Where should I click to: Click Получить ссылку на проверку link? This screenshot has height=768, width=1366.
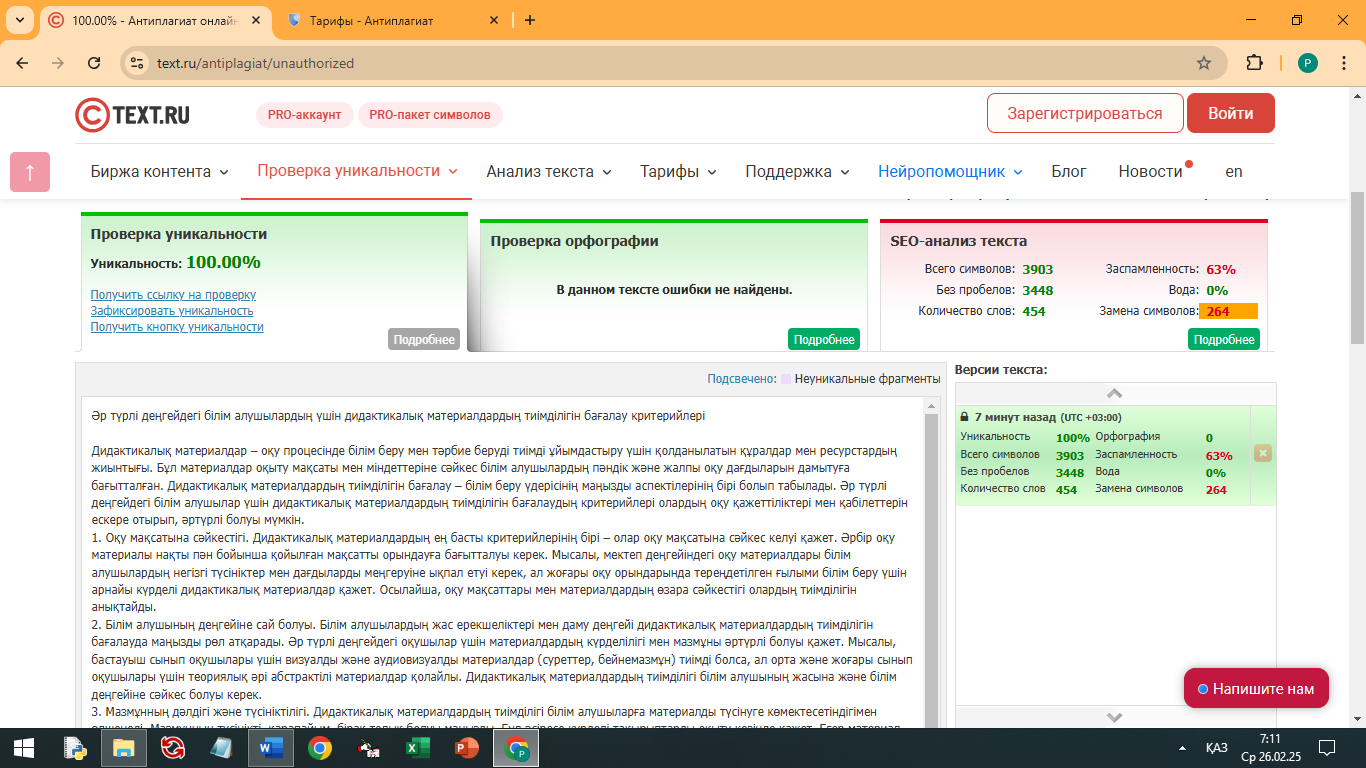173,295
